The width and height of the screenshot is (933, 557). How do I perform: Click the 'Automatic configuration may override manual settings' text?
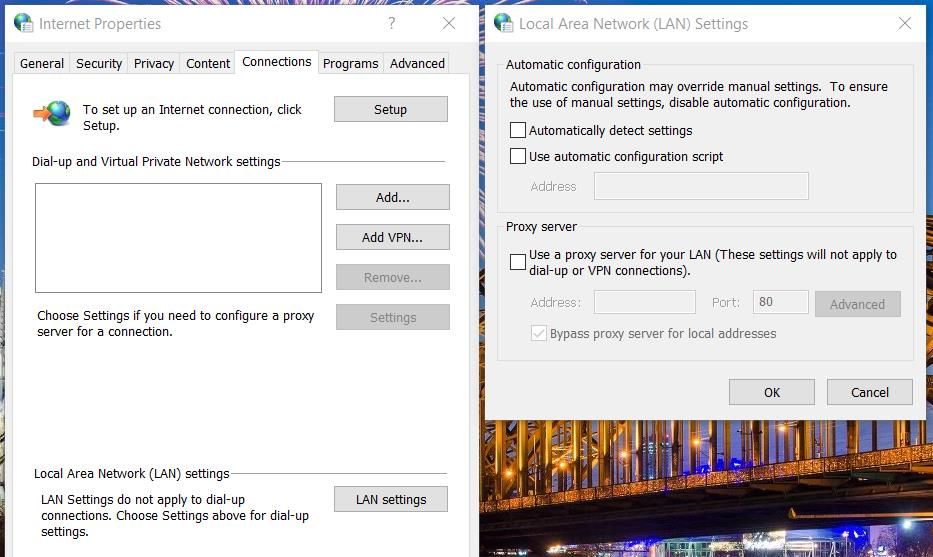pos(699,95)
